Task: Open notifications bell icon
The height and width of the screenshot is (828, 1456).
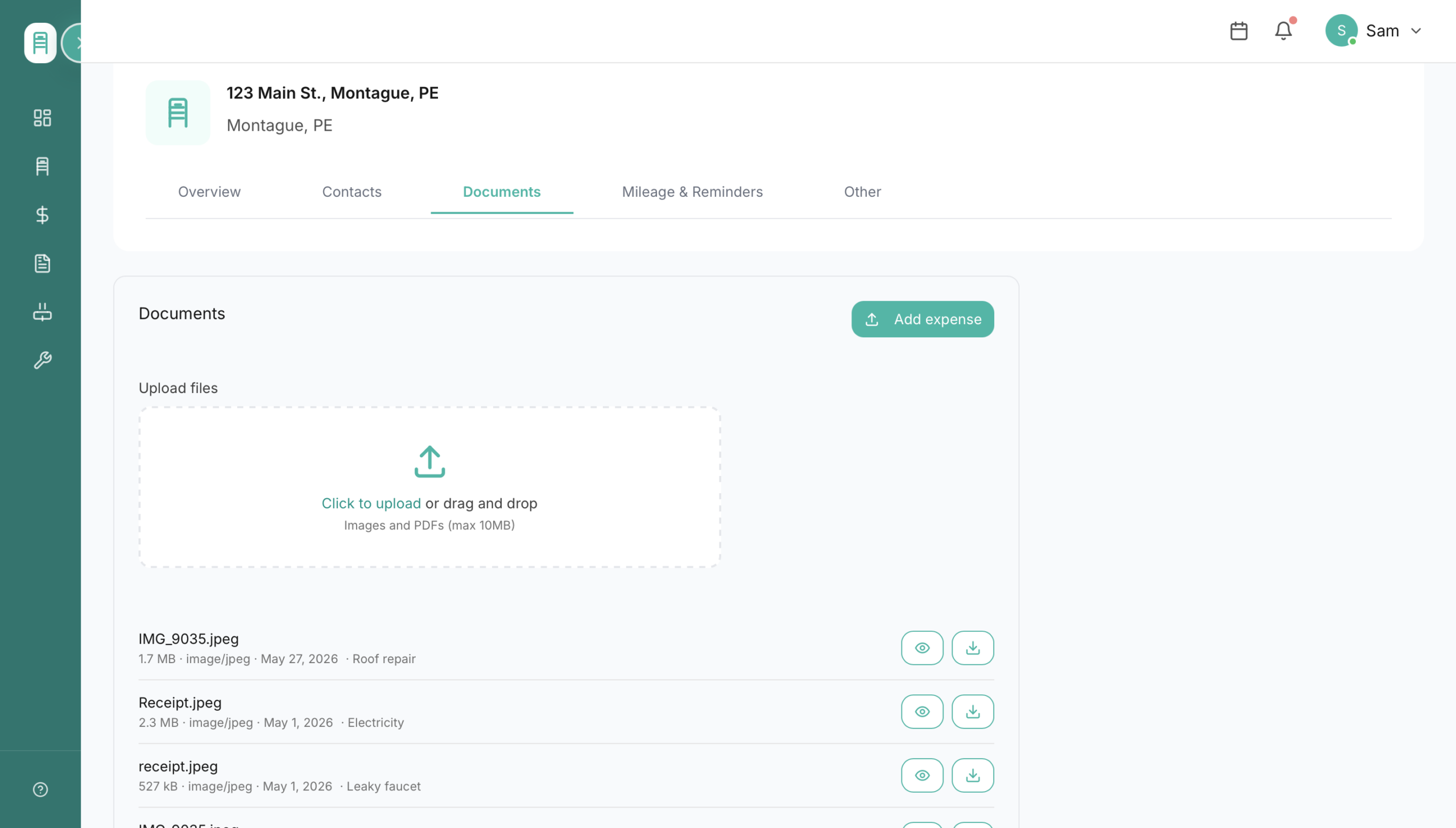Action: 1283,31
